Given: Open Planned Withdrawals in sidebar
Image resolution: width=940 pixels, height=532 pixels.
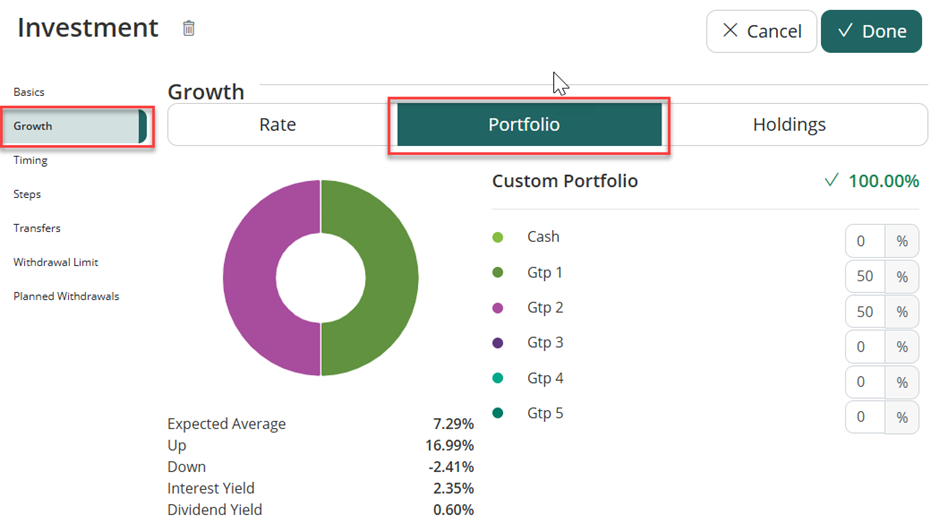Looking at the screenshot, I should pyautogui.click(x=66, y=296).
